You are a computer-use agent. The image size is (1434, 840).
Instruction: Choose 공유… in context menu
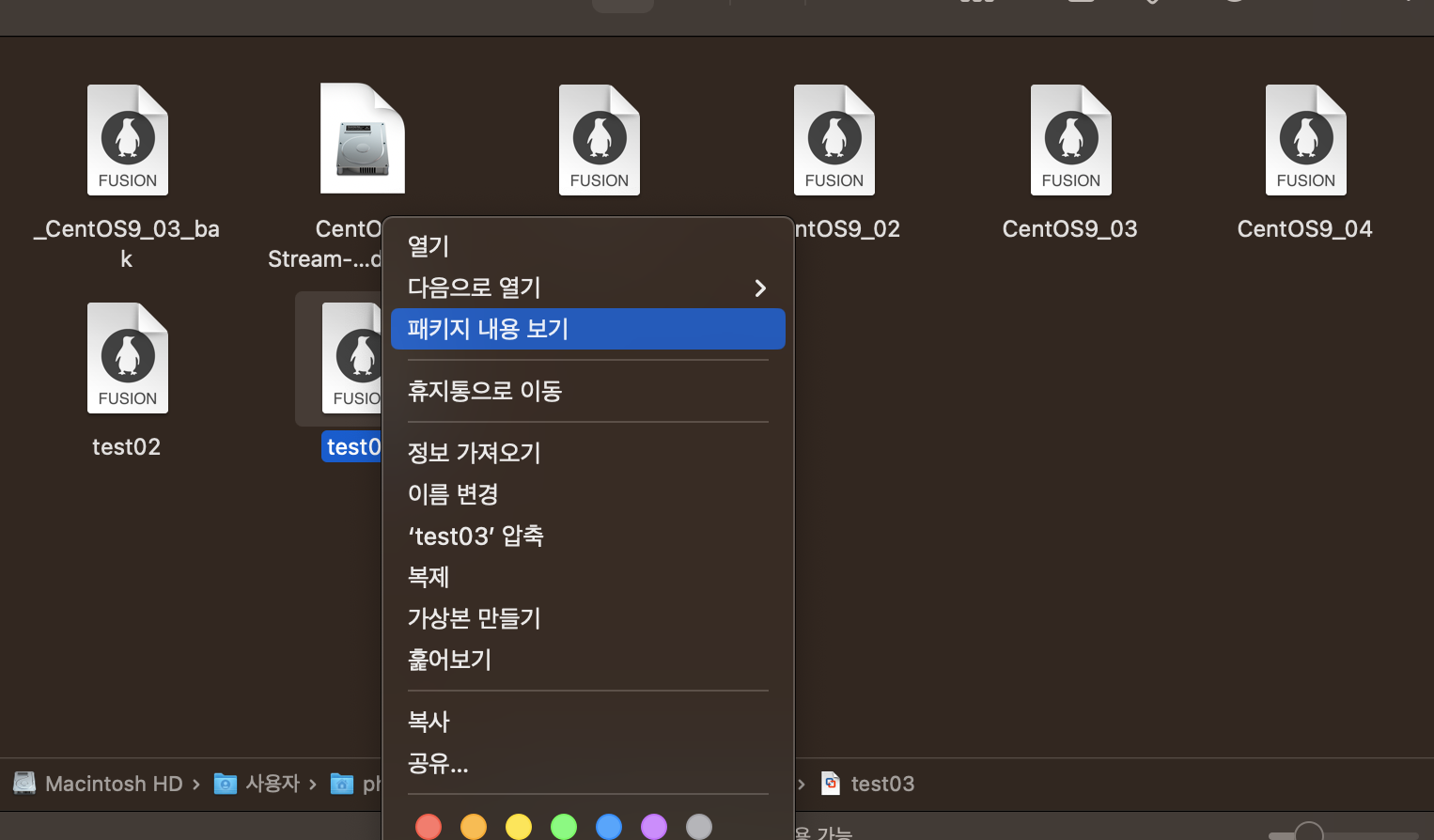587,763
